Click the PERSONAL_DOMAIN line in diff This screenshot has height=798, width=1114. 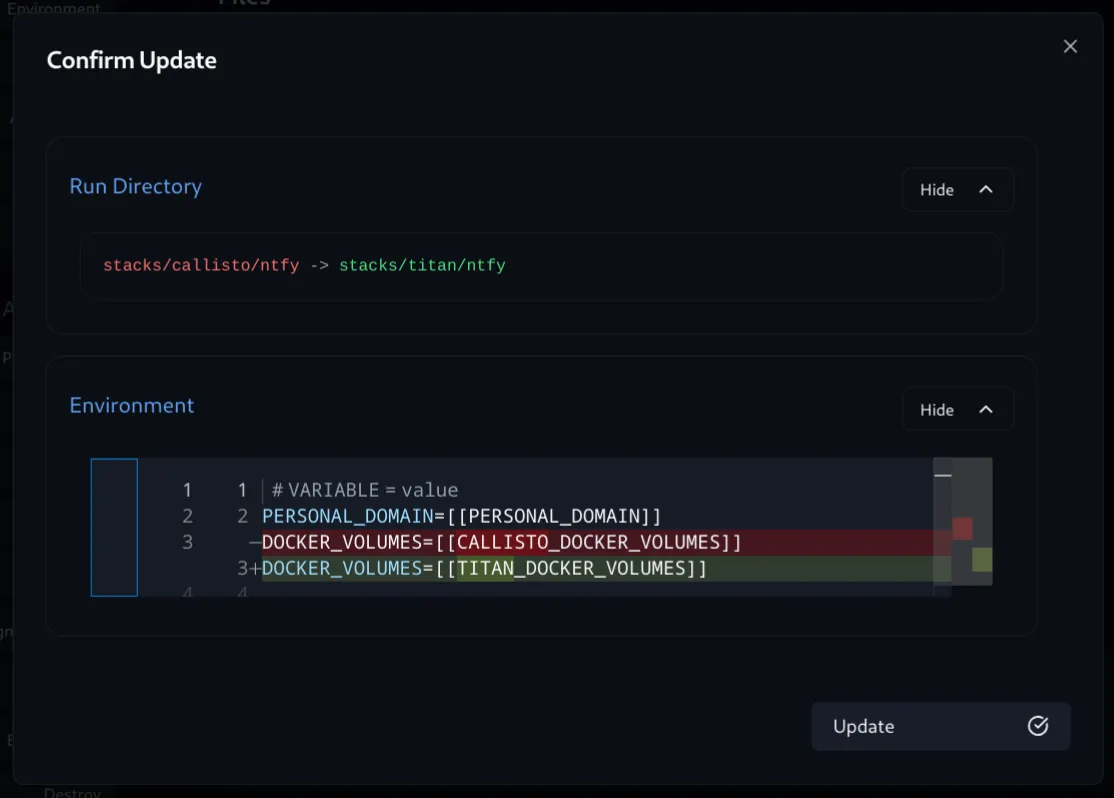tap(462, 516)
